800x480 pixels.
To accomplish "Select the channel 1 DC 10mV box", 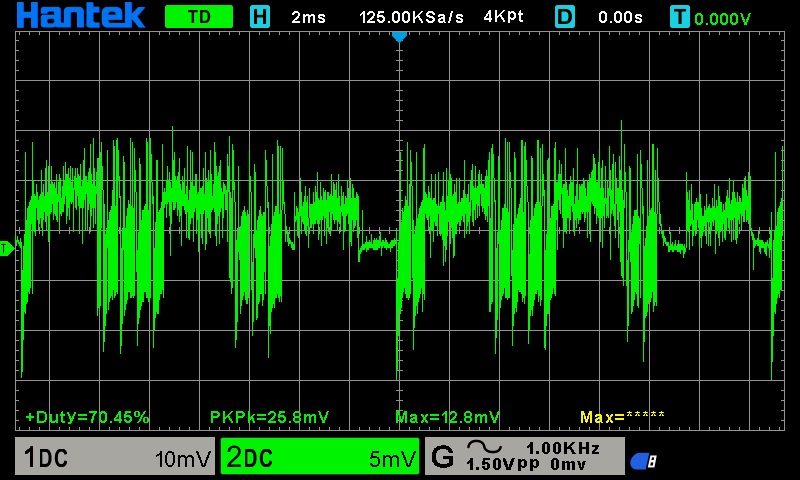I will click(115, 456).
